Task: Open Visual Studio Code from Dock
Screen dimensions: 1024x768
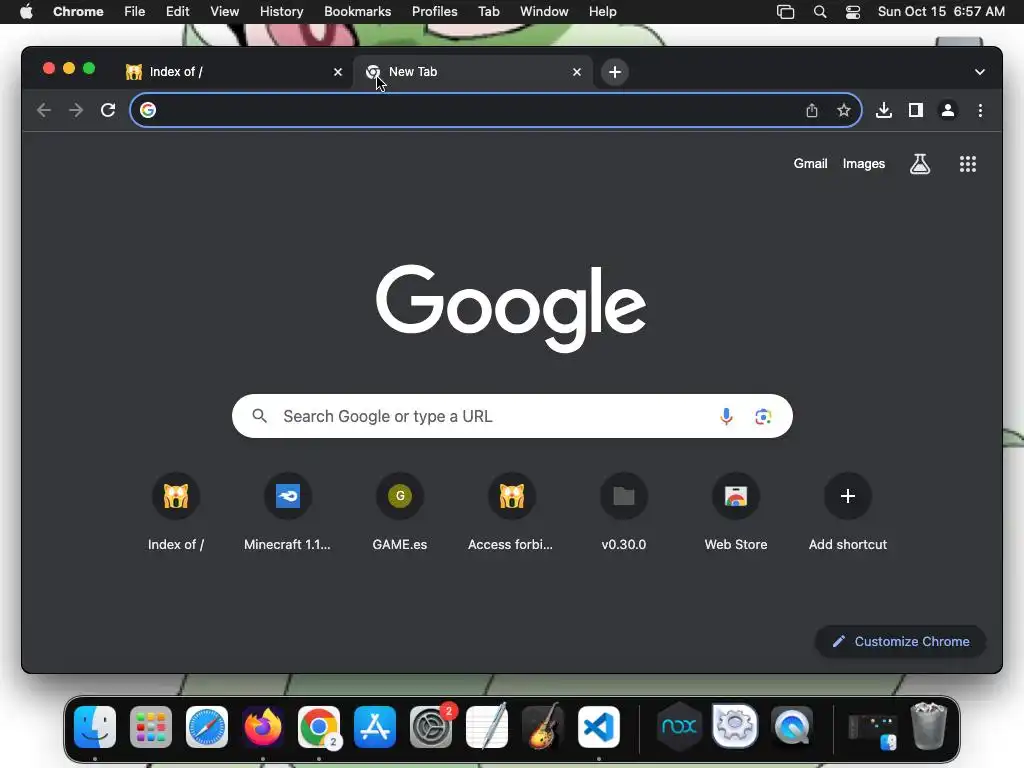Action: coord(599,727)
